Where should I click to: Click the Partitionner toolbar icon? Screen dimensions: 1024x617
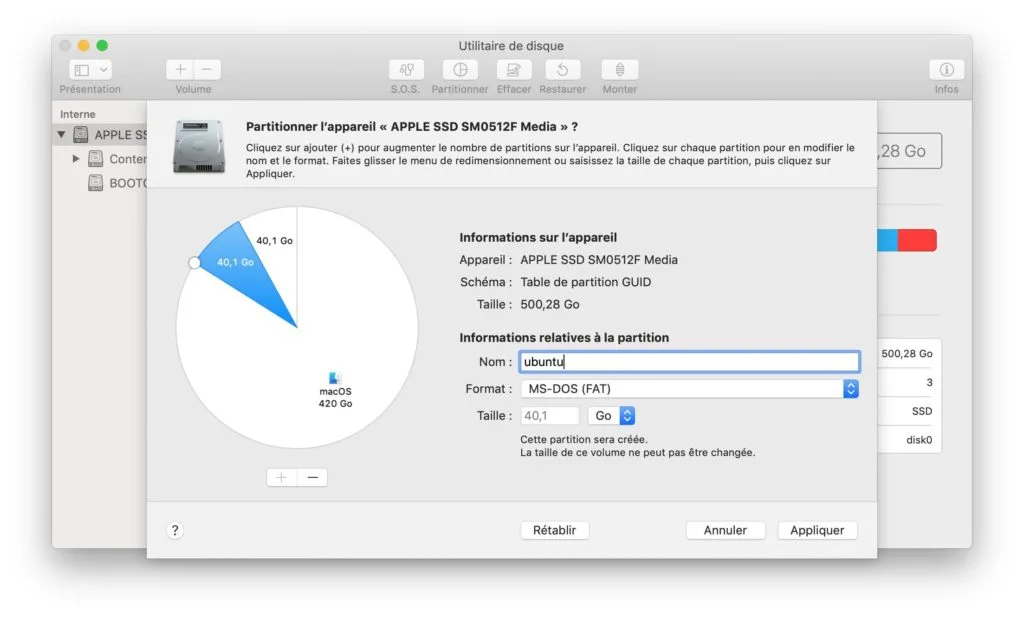[x=460, y=69]
